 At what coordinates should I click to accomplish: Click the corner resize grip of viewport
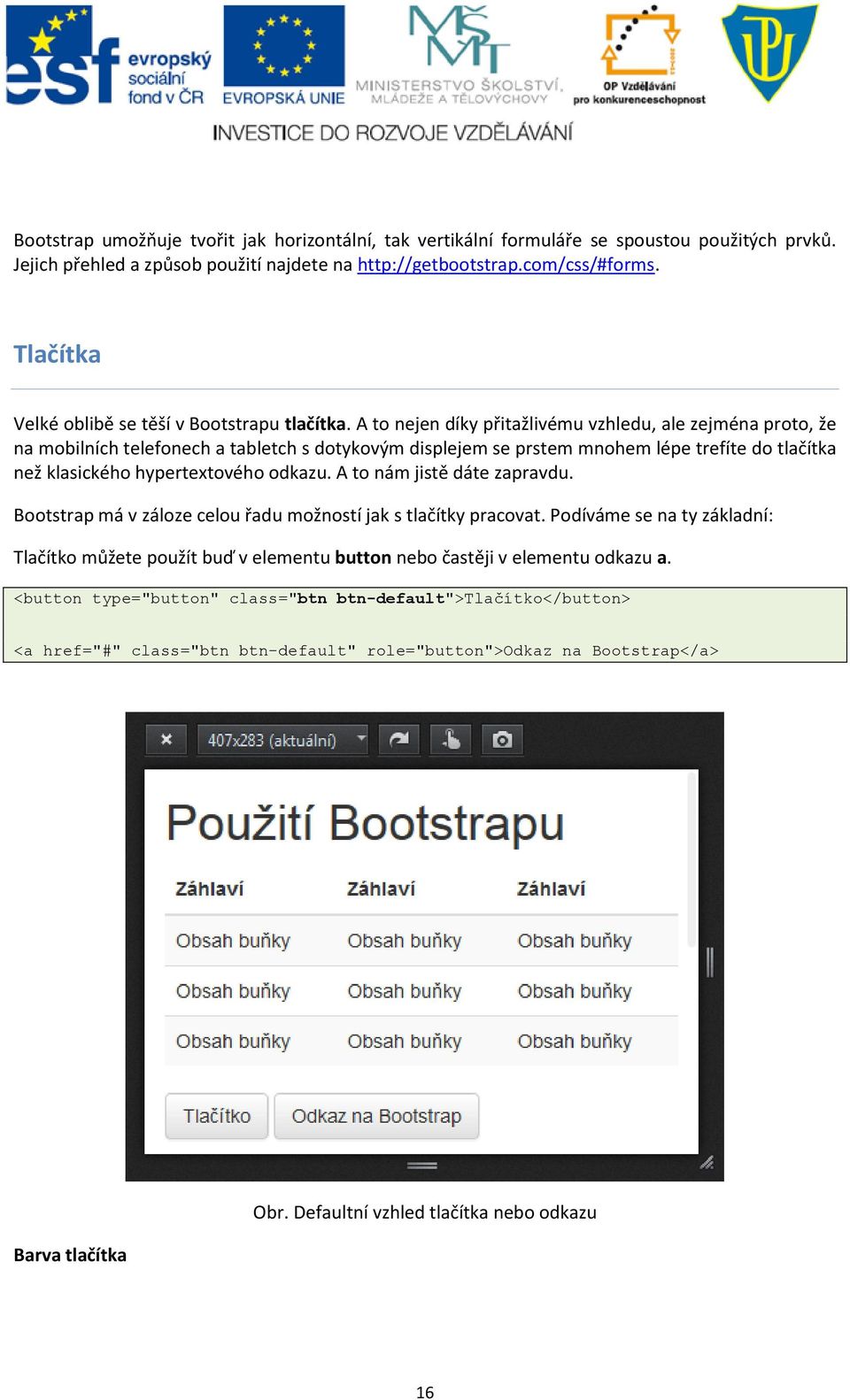707,1163
